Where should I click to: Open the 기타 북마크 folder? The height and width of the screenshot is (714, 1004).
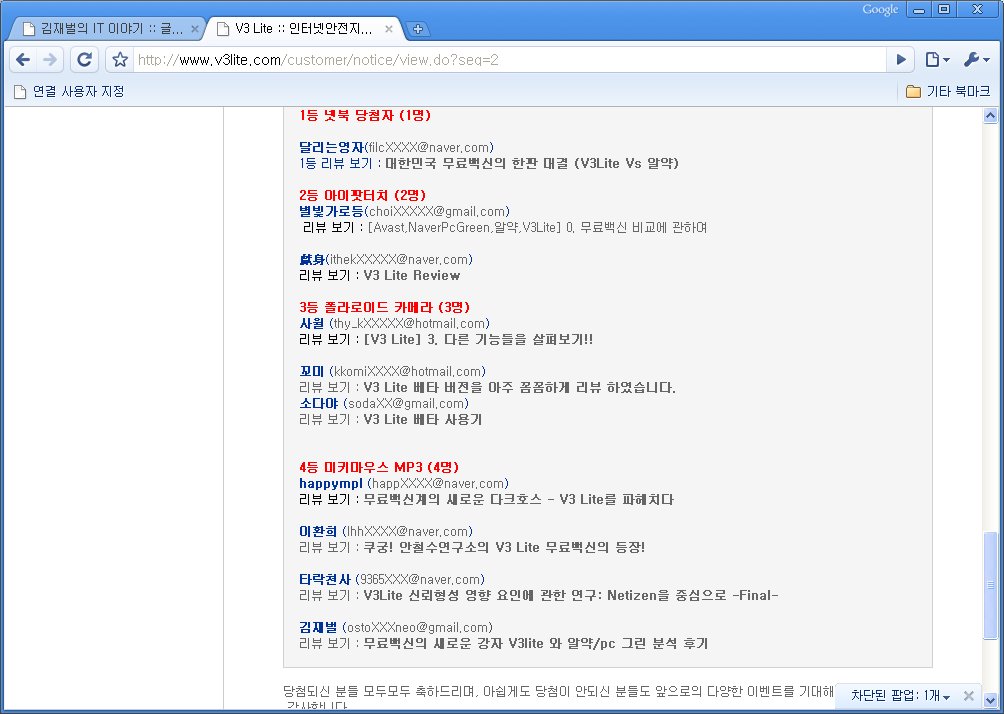pyautogui.click(x=948, y=92)
